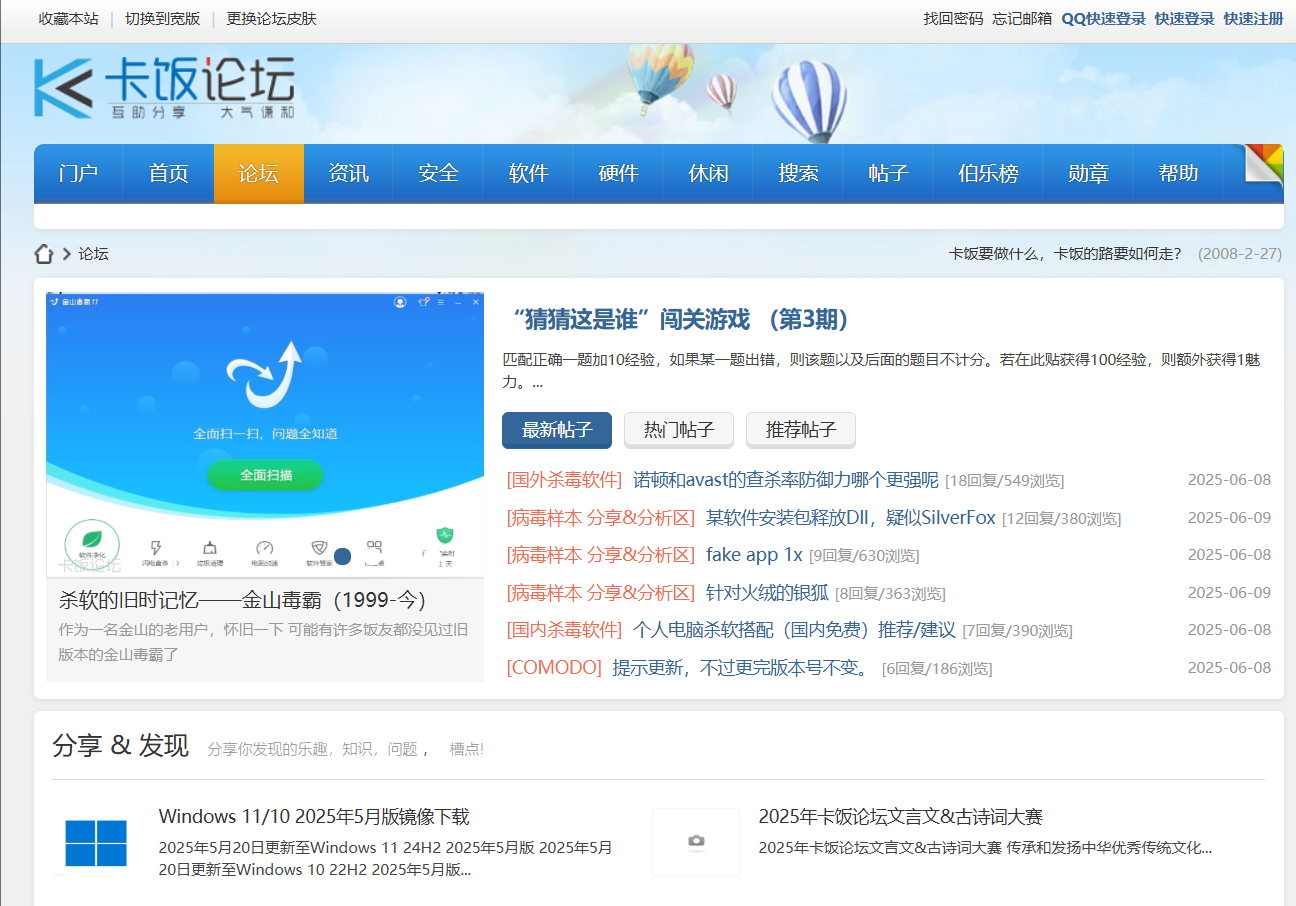This screenshot has width=1296, height=906.
Task: Click the Windows logo thumbnail icon
Action: tap(96, 843)
